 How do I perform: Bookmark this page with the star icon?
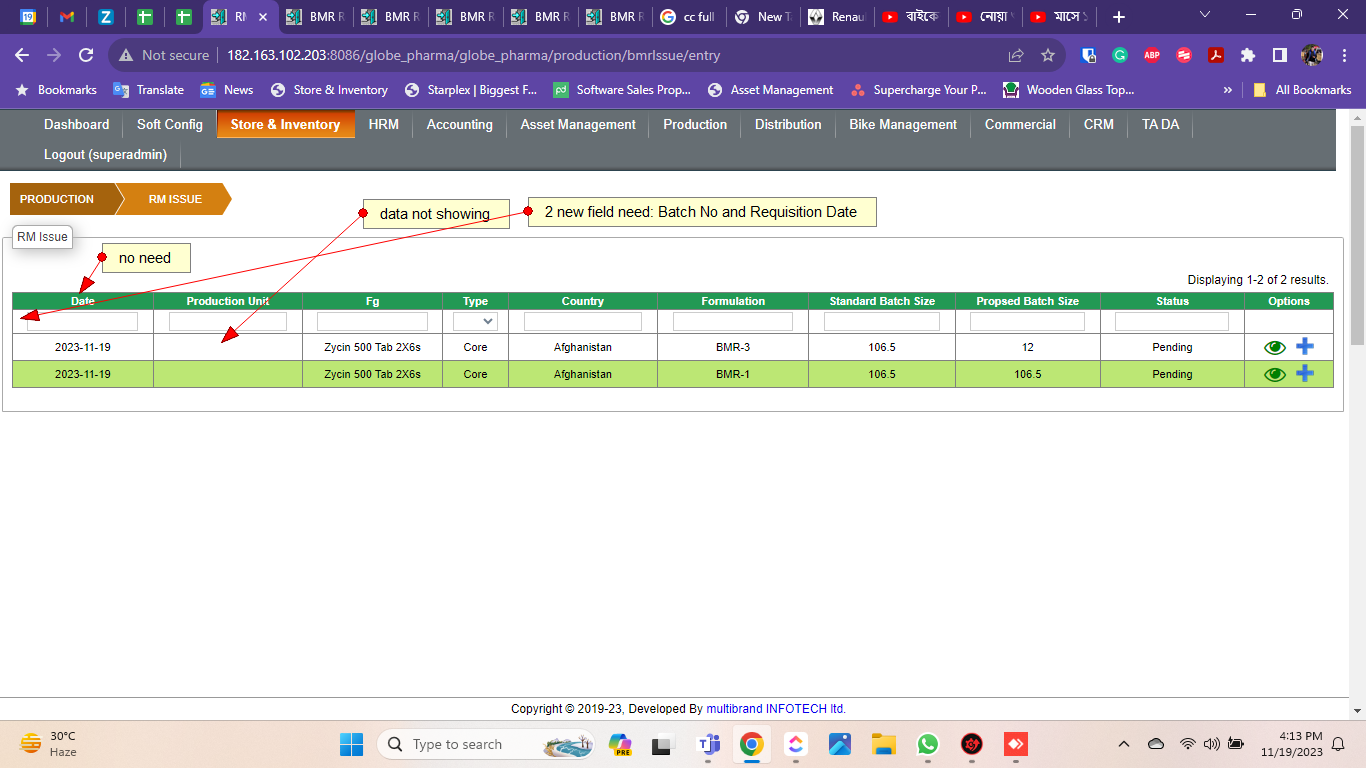coord(1048,55)
